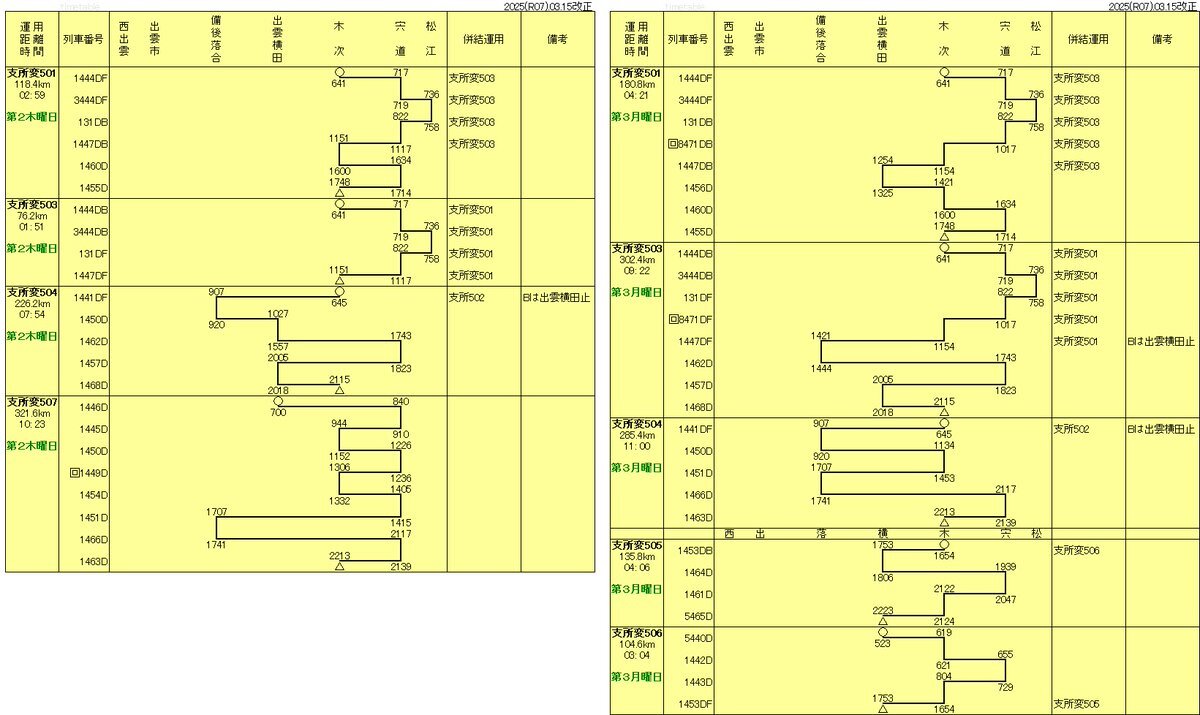Select train number 回8471DB
Image resolution: width=1200 pixels, height=715 pixels.
tap(691, 144)
